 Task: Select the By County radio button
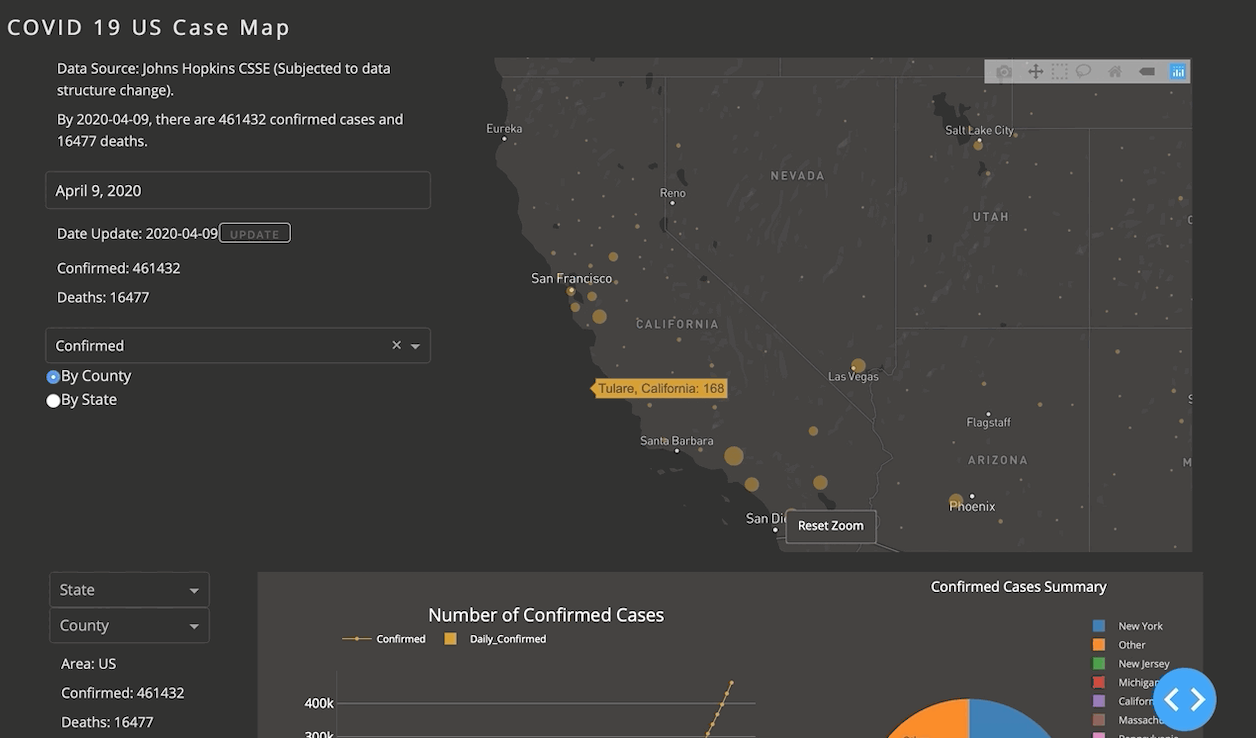click(x=54, y=377)
